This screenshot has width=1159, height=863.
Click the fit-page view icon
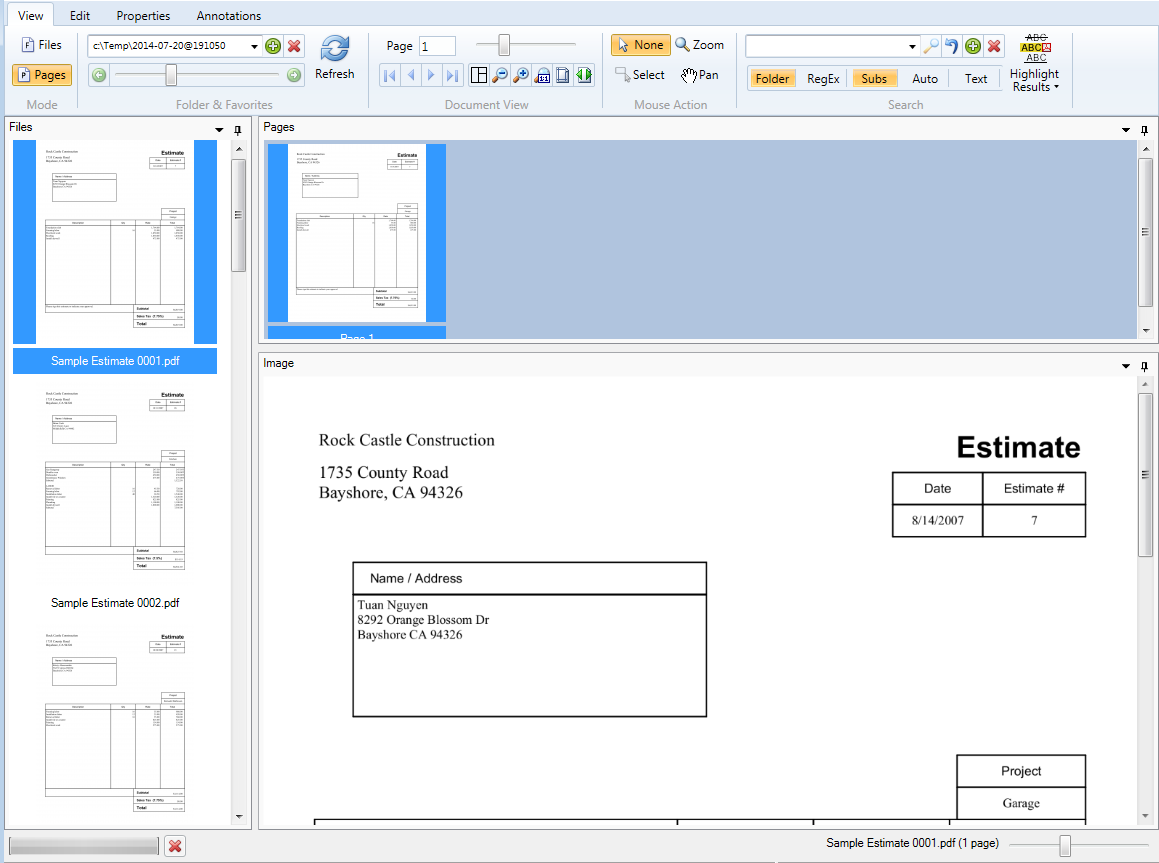coord(562,75)
